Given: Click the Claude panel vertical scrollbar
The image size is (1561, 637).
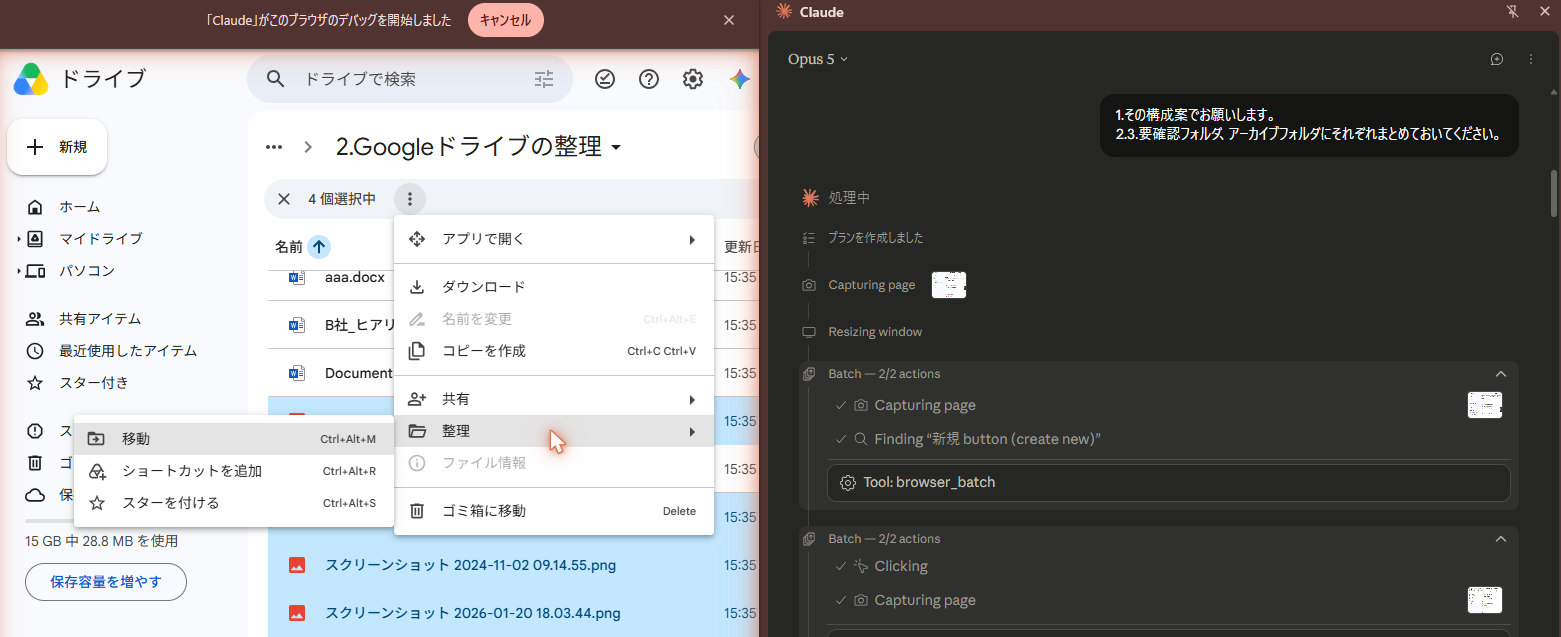Looking at the screenshot, I should pos(1553,193).
